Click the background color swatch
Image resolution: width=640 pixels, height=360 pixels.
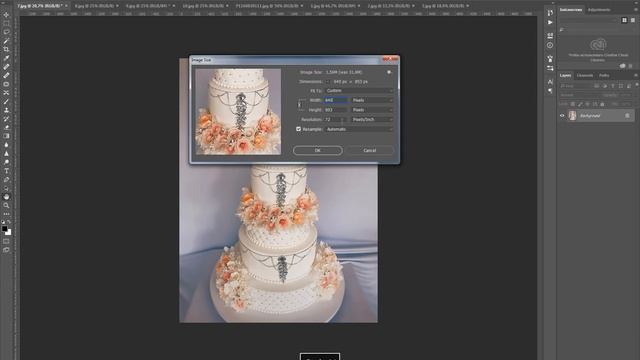[9, 233]
